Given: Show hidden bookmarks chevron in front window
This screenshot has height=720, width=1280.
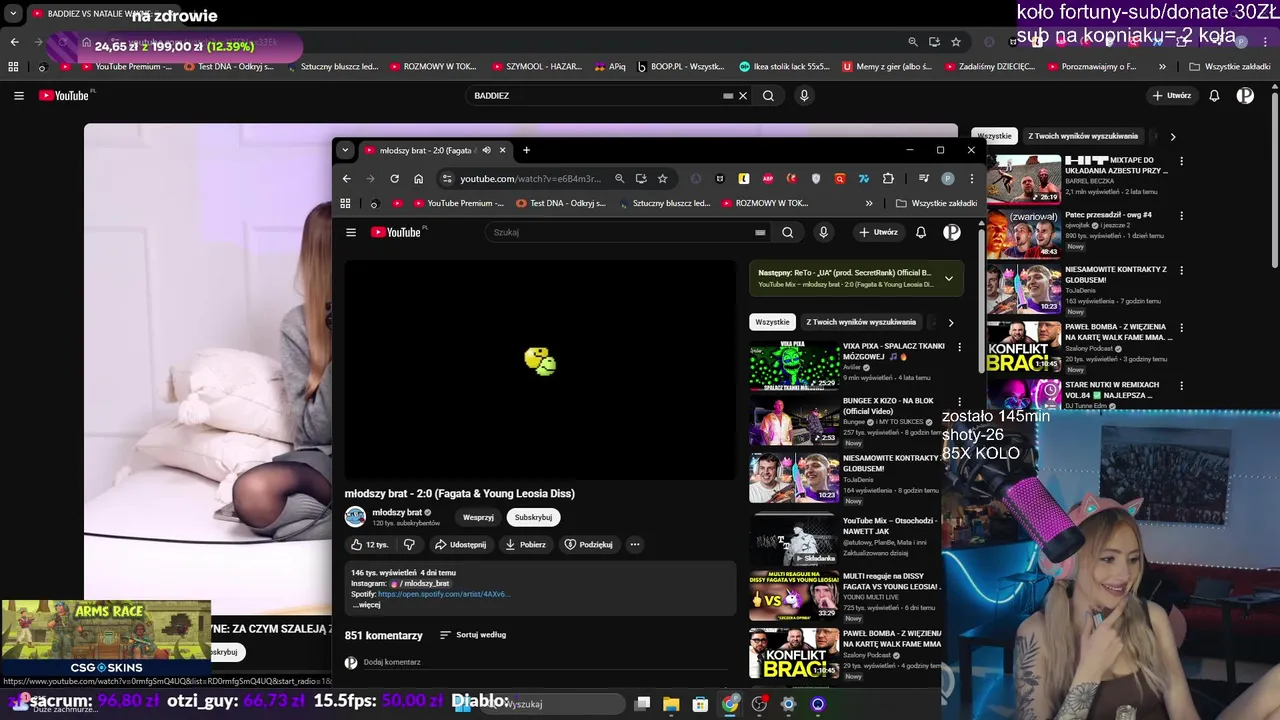Looking at the screenshot, I should tap(869, 203).
